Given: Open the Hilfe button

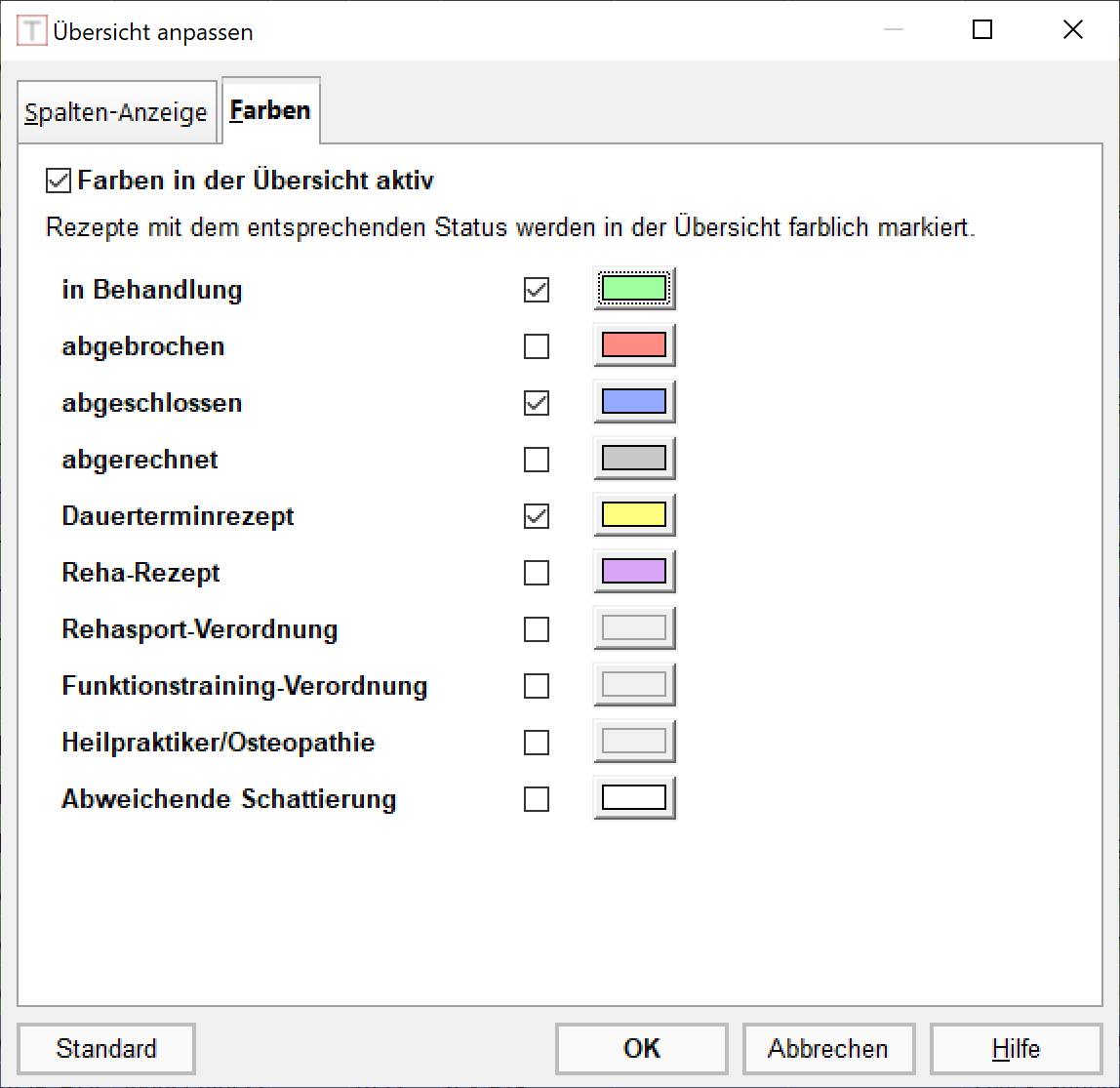Looking at the screenshot, I should coord(1016,1048).
